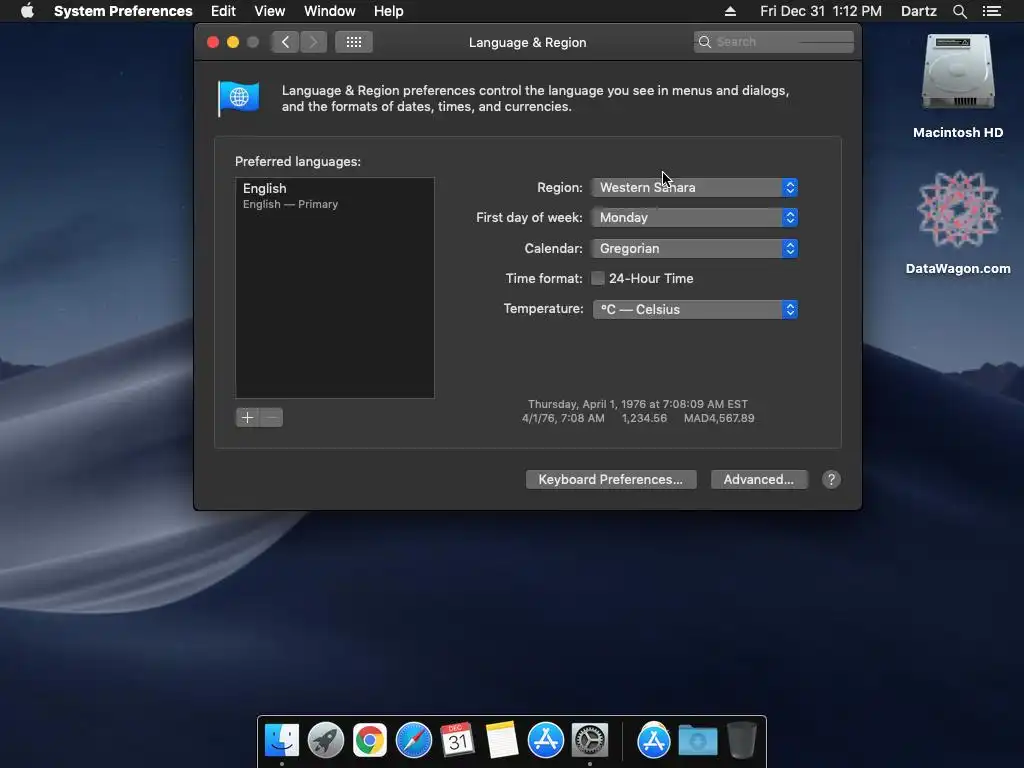Open the Region dropdown showing Western Sahara
The image size is (1024, 768).
click(x=694, y=187)
